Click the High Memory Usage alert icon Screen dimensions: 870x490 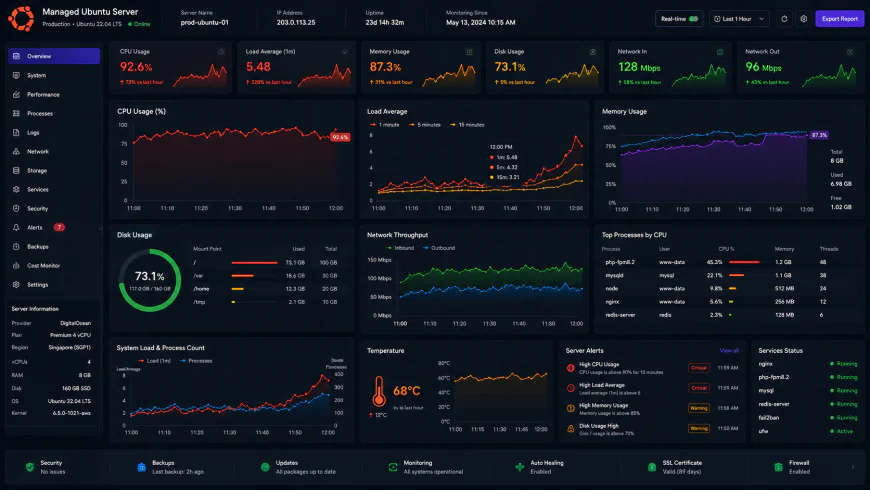coord(570,408)
